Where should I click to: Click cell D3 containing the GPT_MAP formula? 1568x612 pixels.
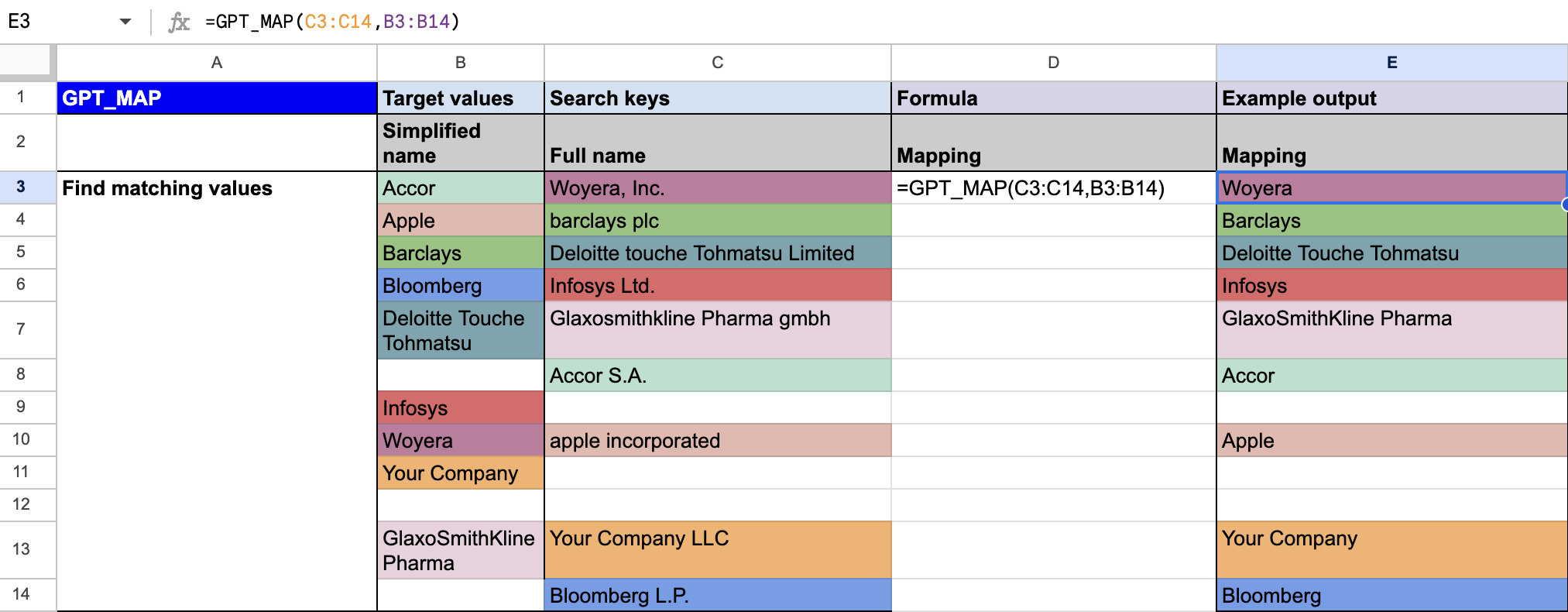tap(1054, 188)
